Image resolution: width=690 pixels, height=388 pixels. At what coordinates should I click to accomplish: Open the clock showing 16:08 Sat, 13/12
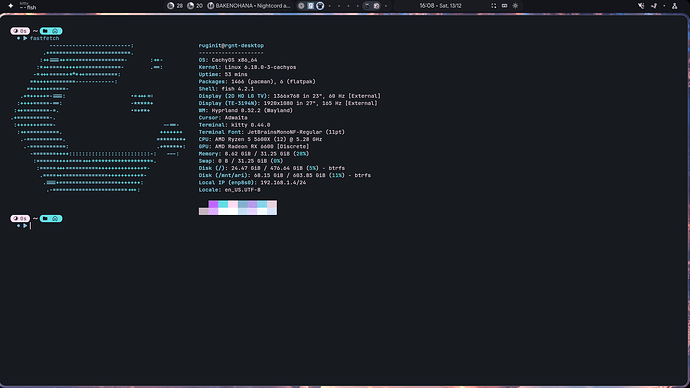440,6
